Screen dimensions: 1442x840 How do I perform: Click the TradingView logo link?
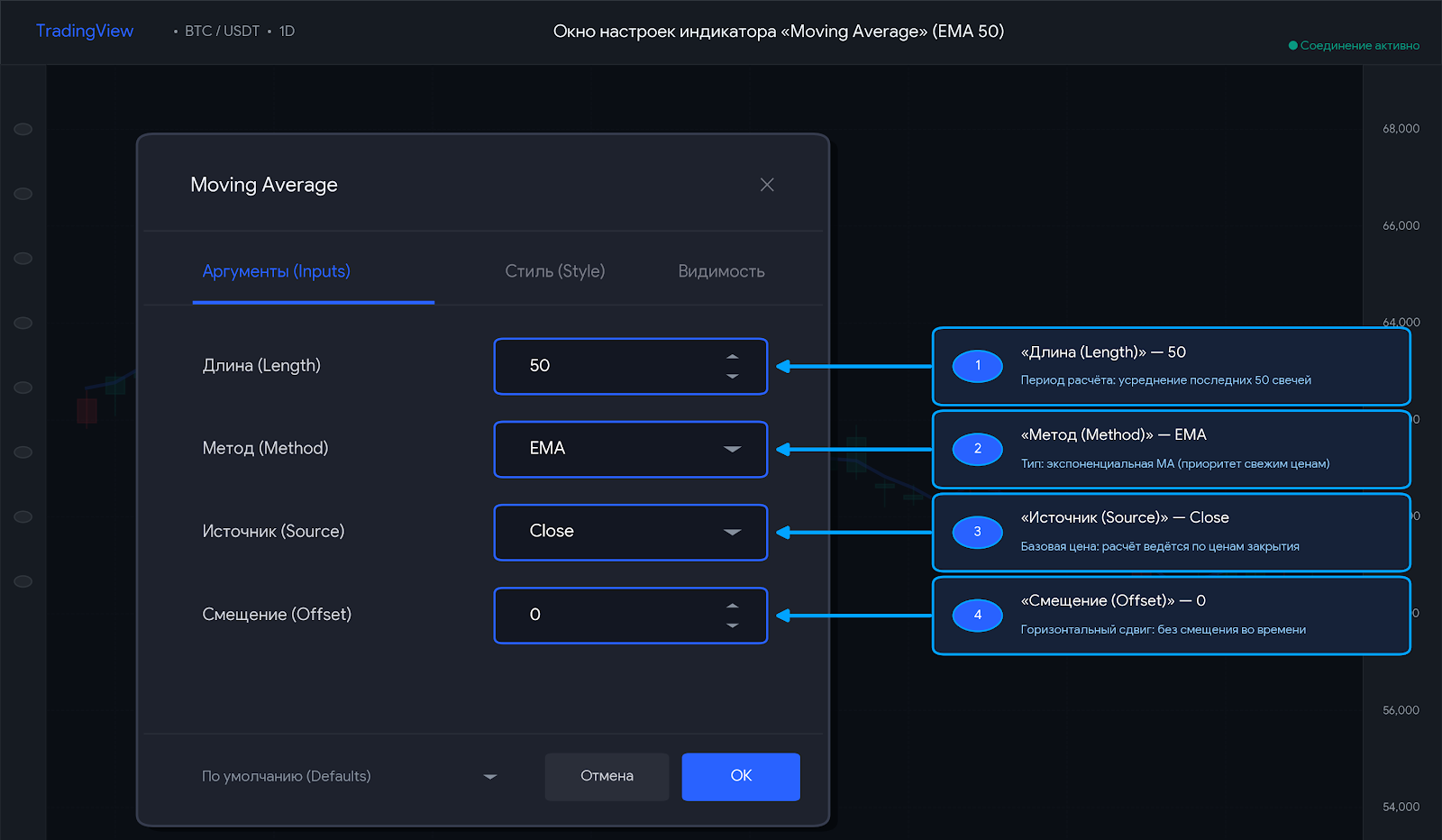coord(85,31)
